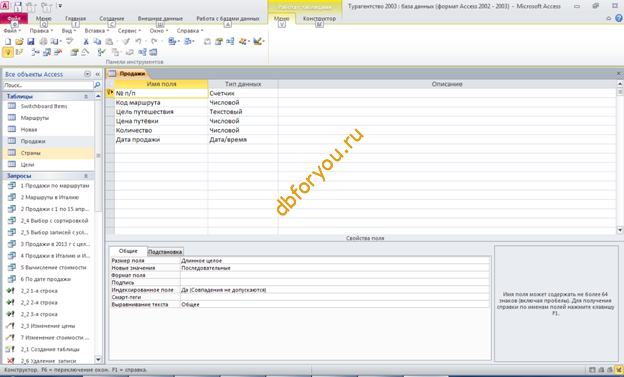Click the Cut scissors icon

click(86, 41)
